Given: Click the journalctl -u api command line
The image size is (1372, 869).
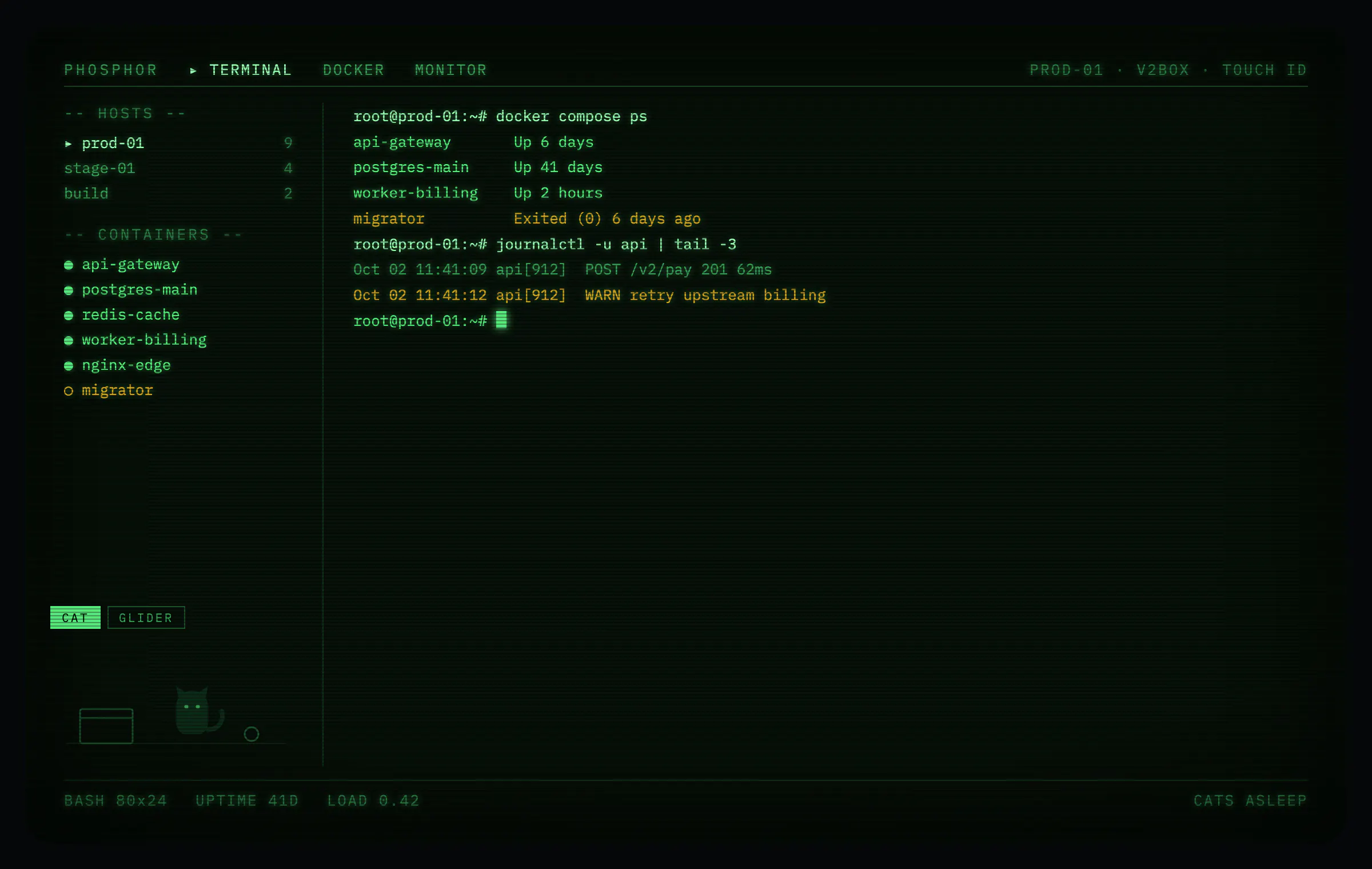Looking at the screenshot, I should pos(545,244).
